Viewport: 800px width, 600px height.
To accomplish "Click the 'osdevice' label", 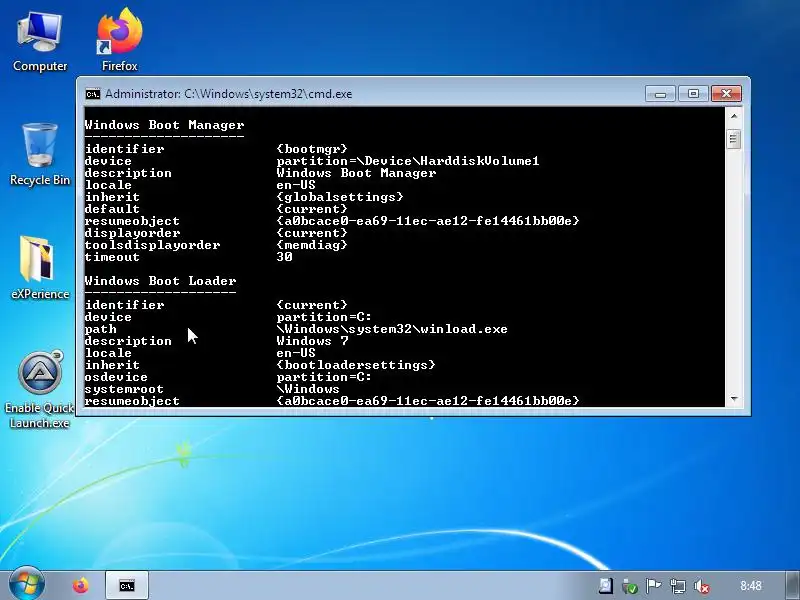I will click(116, 377).
